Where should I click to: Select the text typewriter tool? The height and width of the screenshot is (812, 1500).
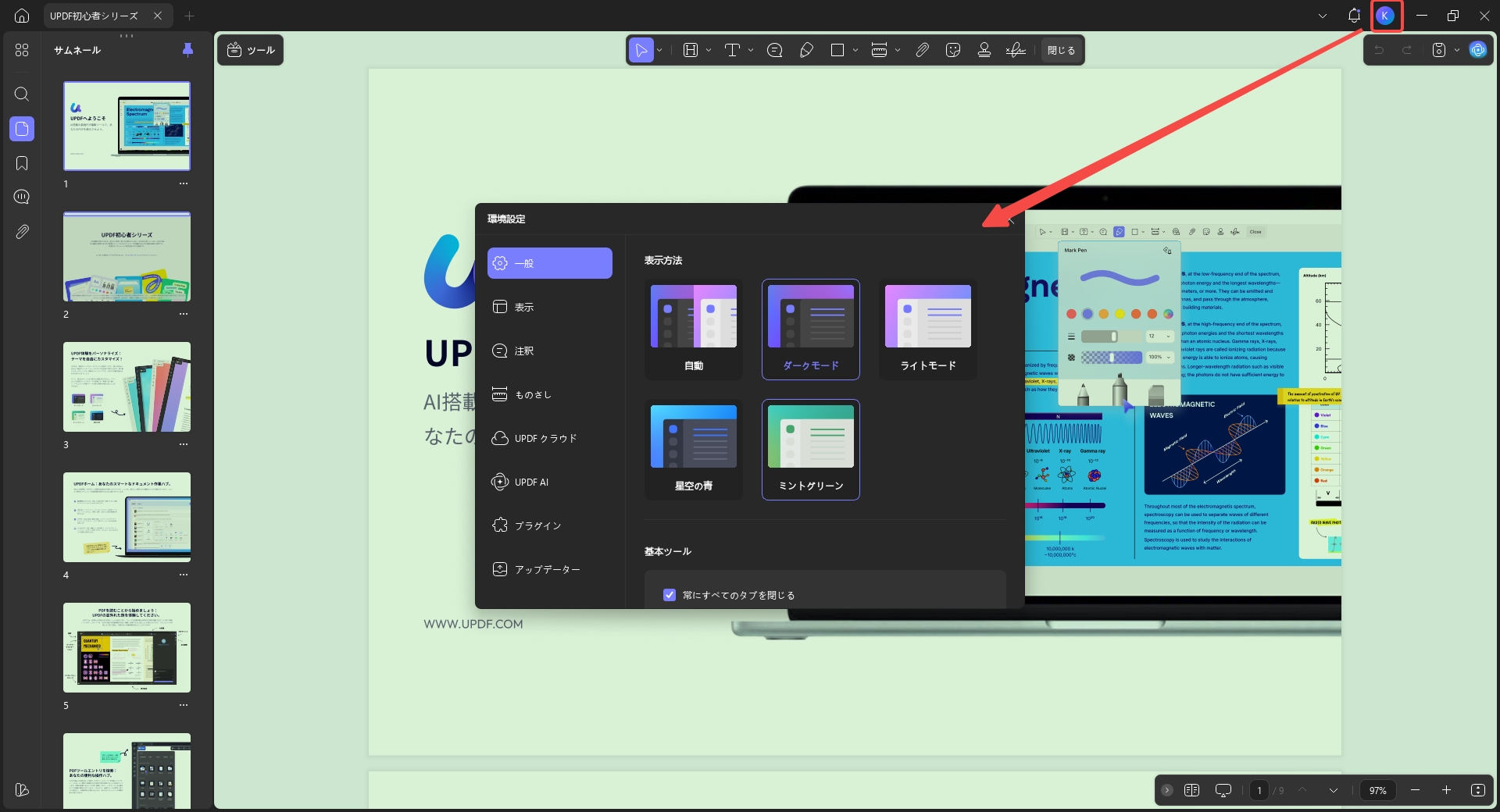[x=732, y=50]
